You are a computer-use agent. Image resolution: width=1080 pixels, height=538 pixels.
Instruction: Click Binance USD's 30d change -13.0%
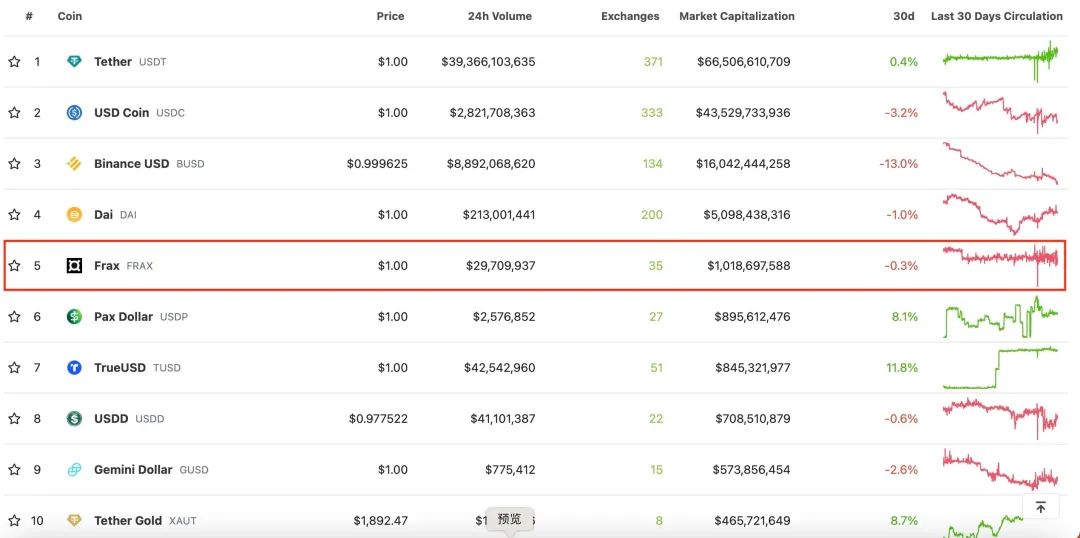pos(899,164)
